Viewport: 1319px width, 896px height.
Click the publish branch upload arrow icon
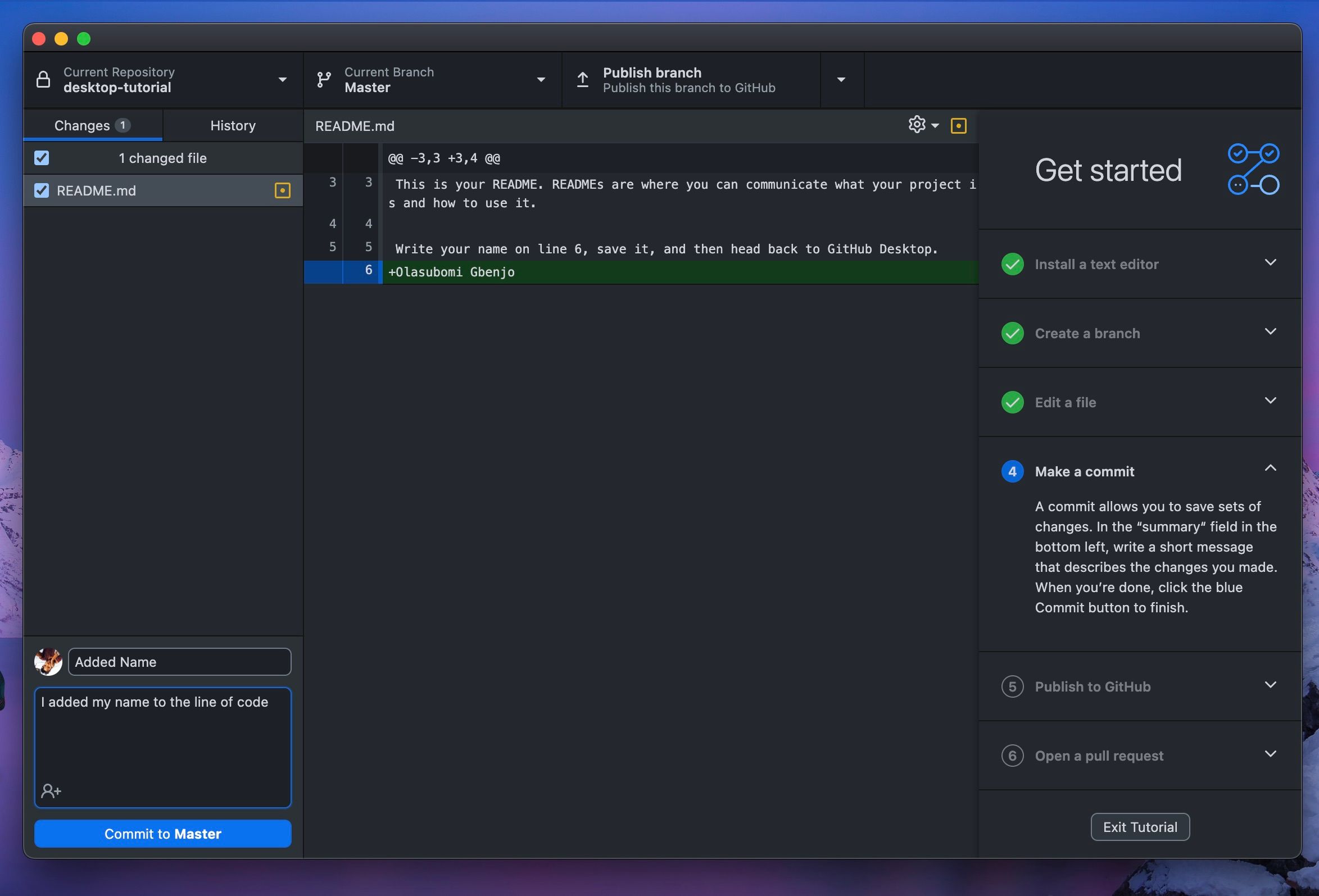click(582, 79)
